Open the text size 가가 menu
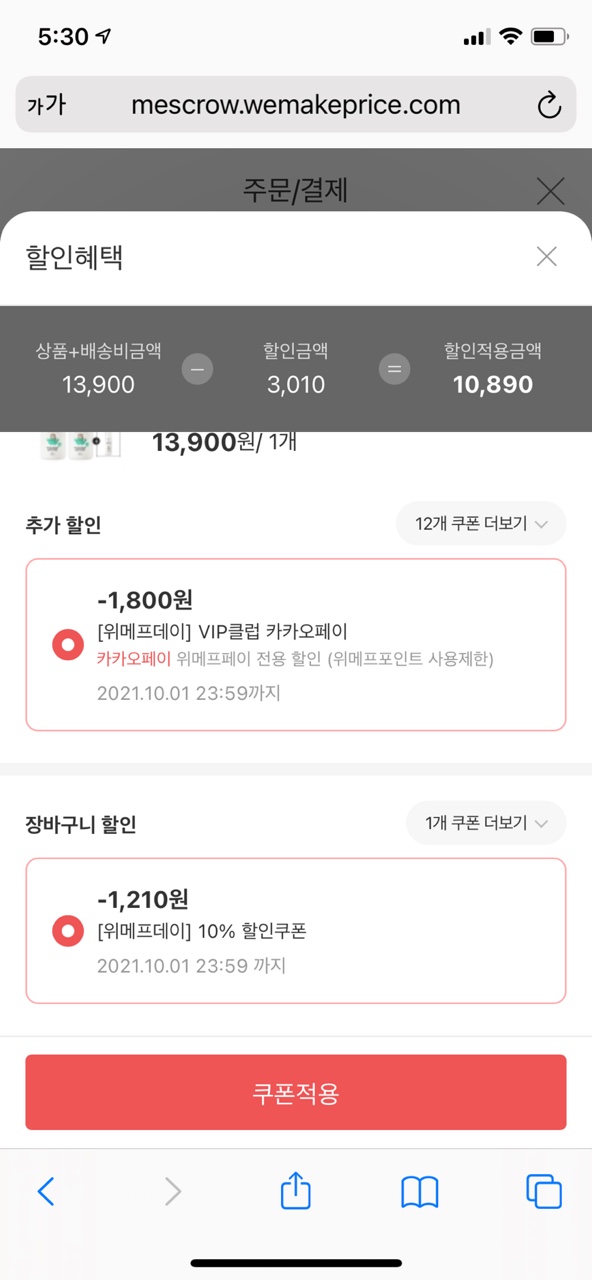Image resolution: width=592 pixels, height=1280 pixels. (46, 104)
